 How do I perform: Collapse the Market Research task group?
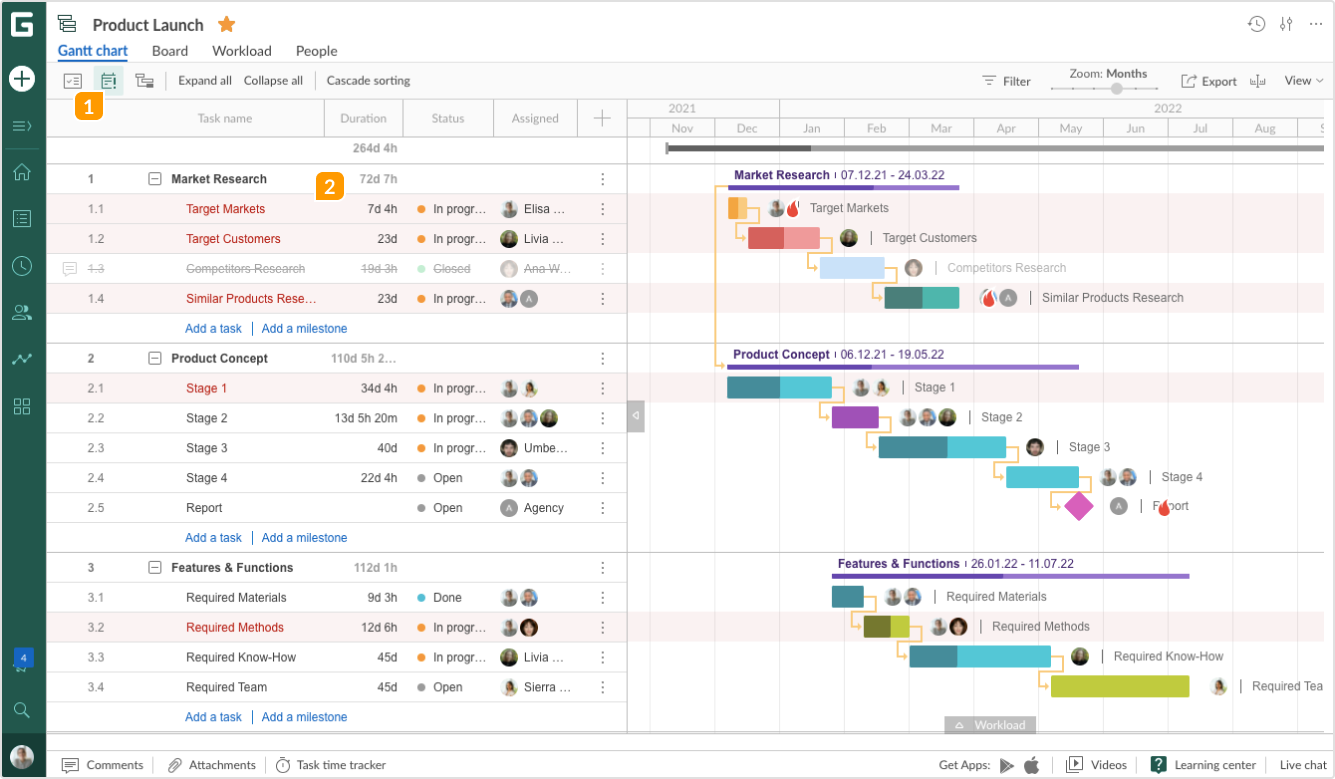[155, 178]
